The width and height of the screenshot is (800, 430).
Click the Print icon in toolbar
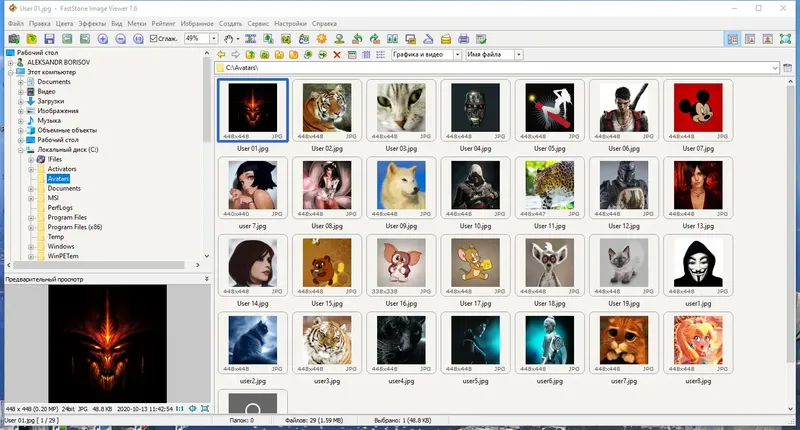tap(462, 38)
